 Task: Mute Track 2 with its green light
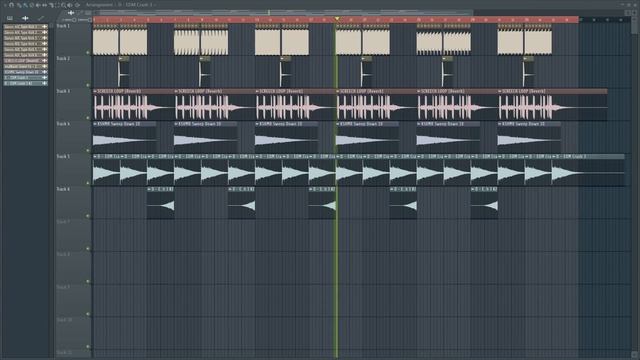pyautogui.click(x=88, y=85)
